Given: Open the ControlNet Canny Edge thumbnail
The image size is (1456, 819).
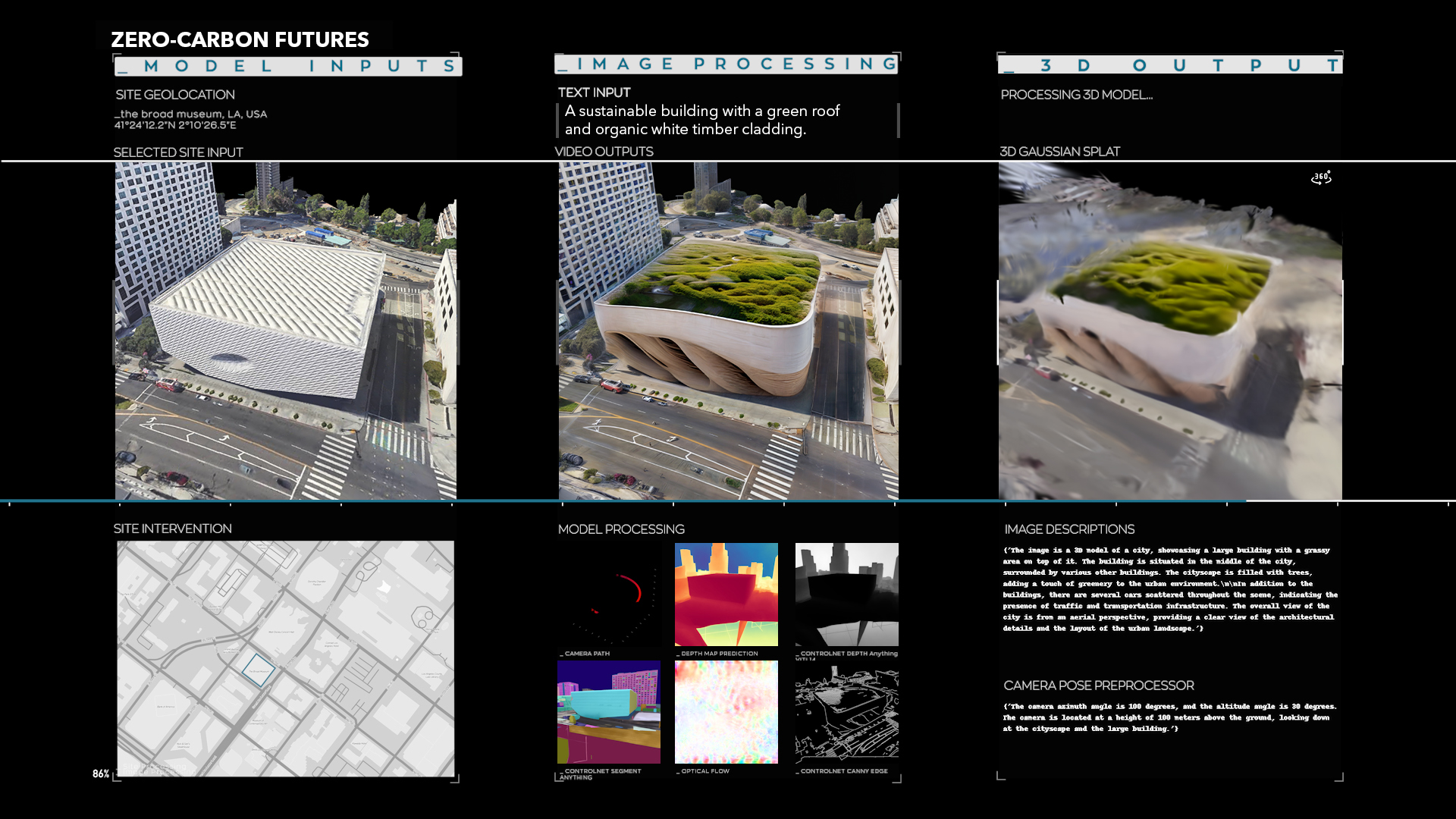Looking at the screenshot, I should (846, 711).
